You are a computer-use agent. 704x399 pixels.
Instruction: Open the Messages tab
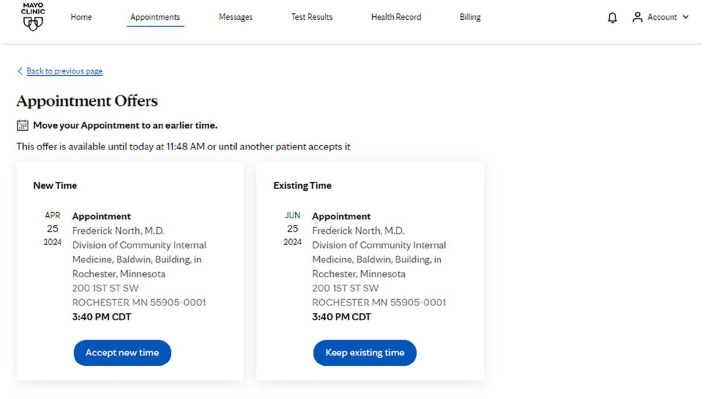coord(236,17)
